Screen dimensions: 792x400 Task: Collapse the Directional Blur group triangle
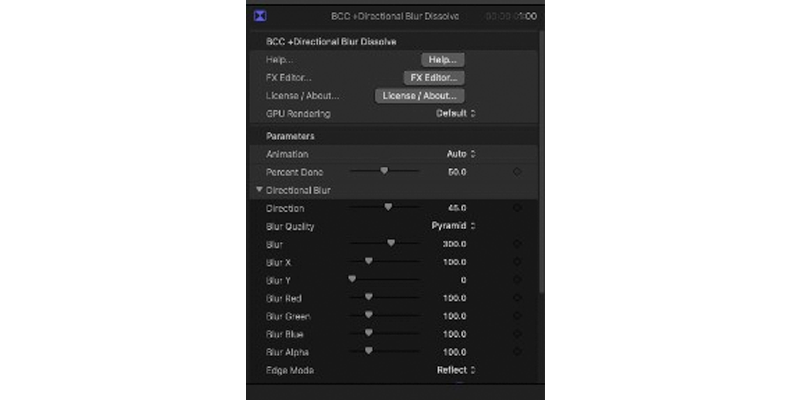pyautogui.click(x=259, y=190)
